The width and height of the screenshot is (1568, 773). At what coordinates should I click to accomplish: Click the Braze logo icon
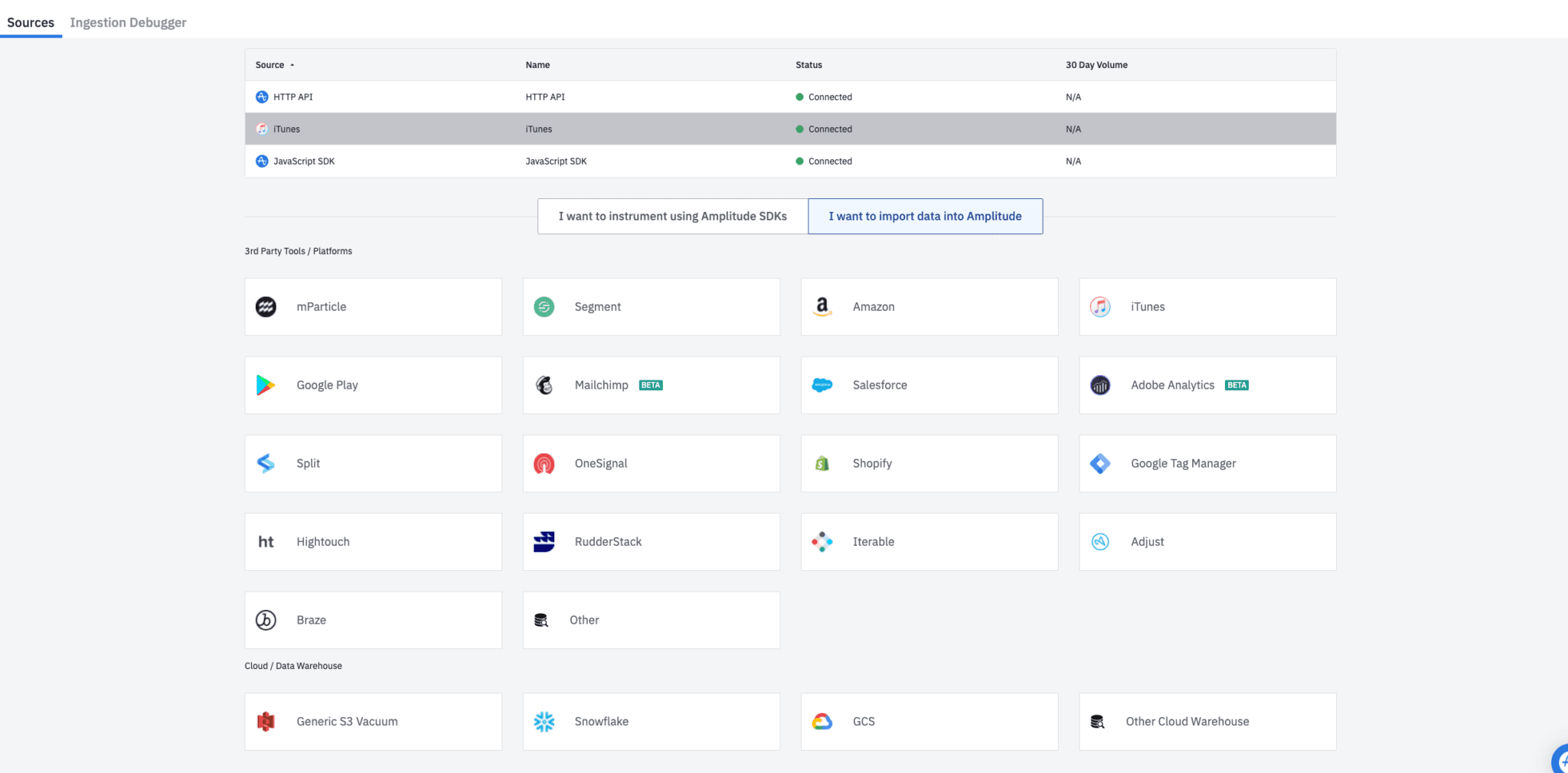point(266,620)
